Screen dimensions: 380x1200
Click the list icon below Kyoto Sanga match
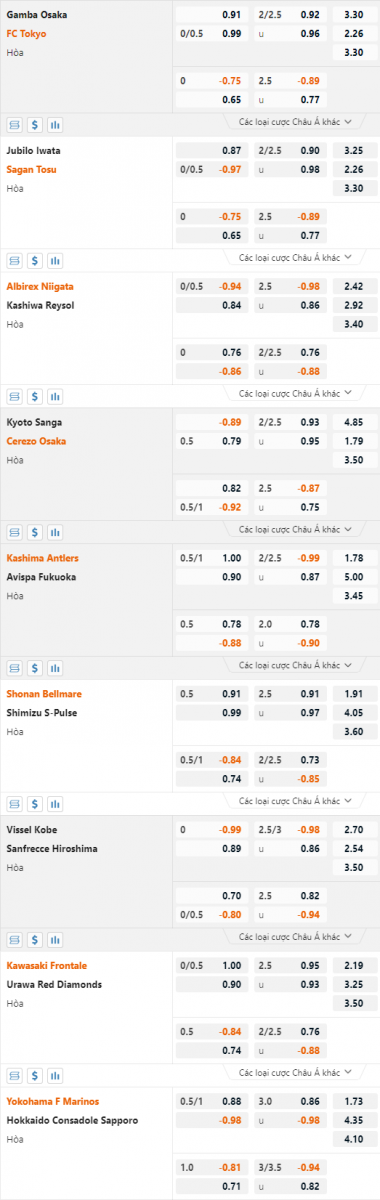tap(14, 532)
